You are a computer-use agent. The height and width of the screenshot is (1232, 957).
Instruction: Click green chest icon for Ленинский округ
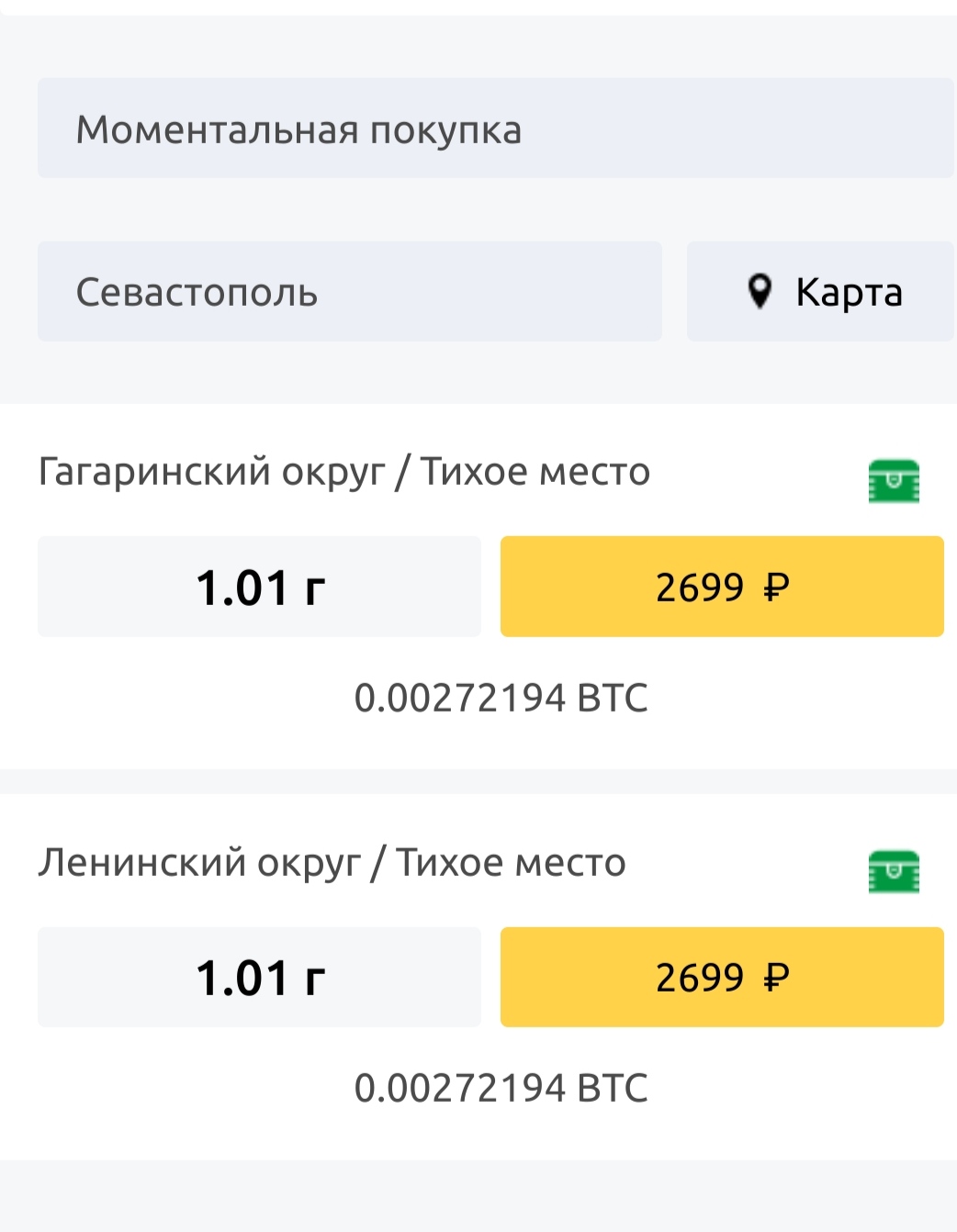point(894,871)
